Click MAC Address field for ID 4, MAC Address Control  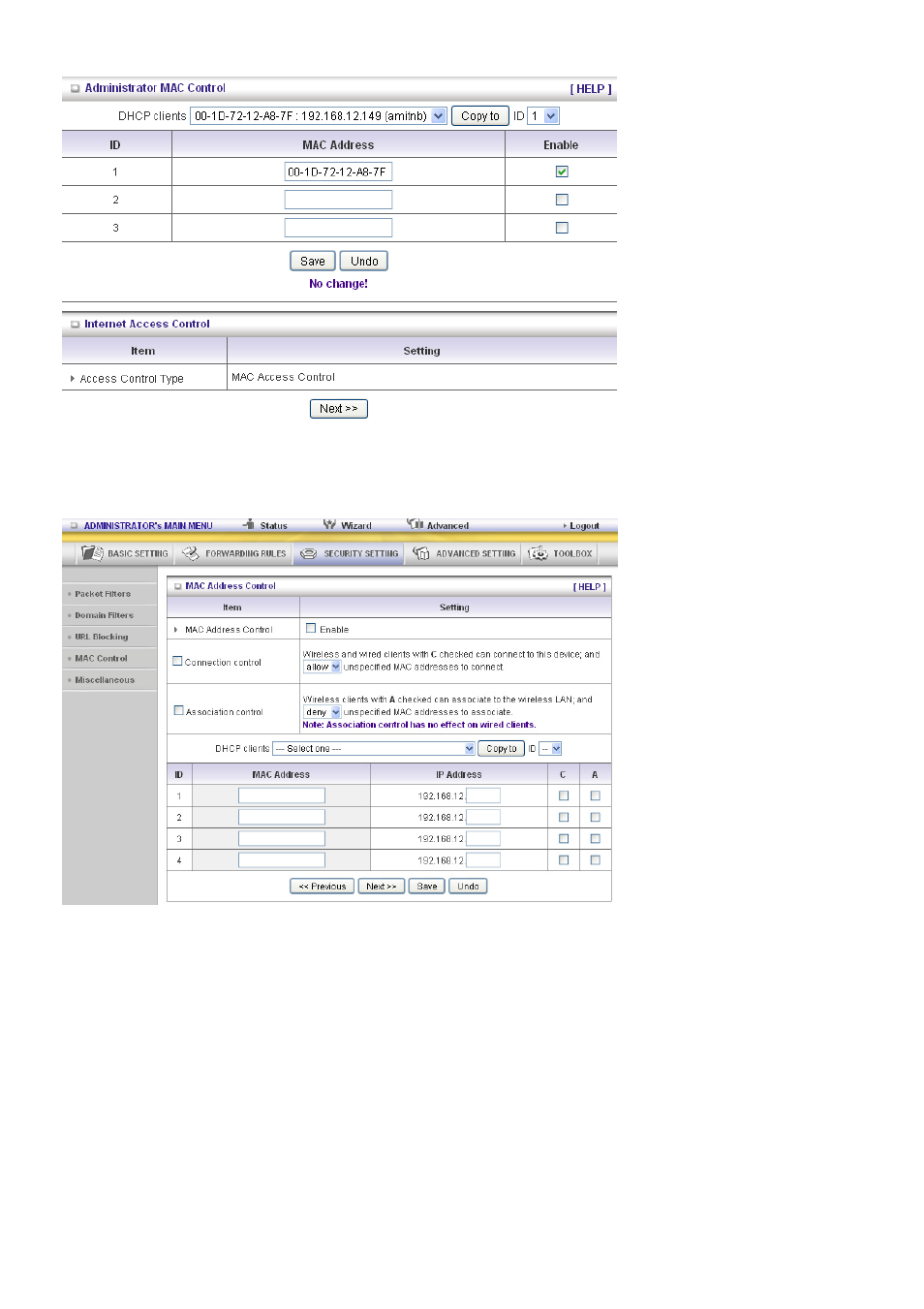click(x=282, y=860)
